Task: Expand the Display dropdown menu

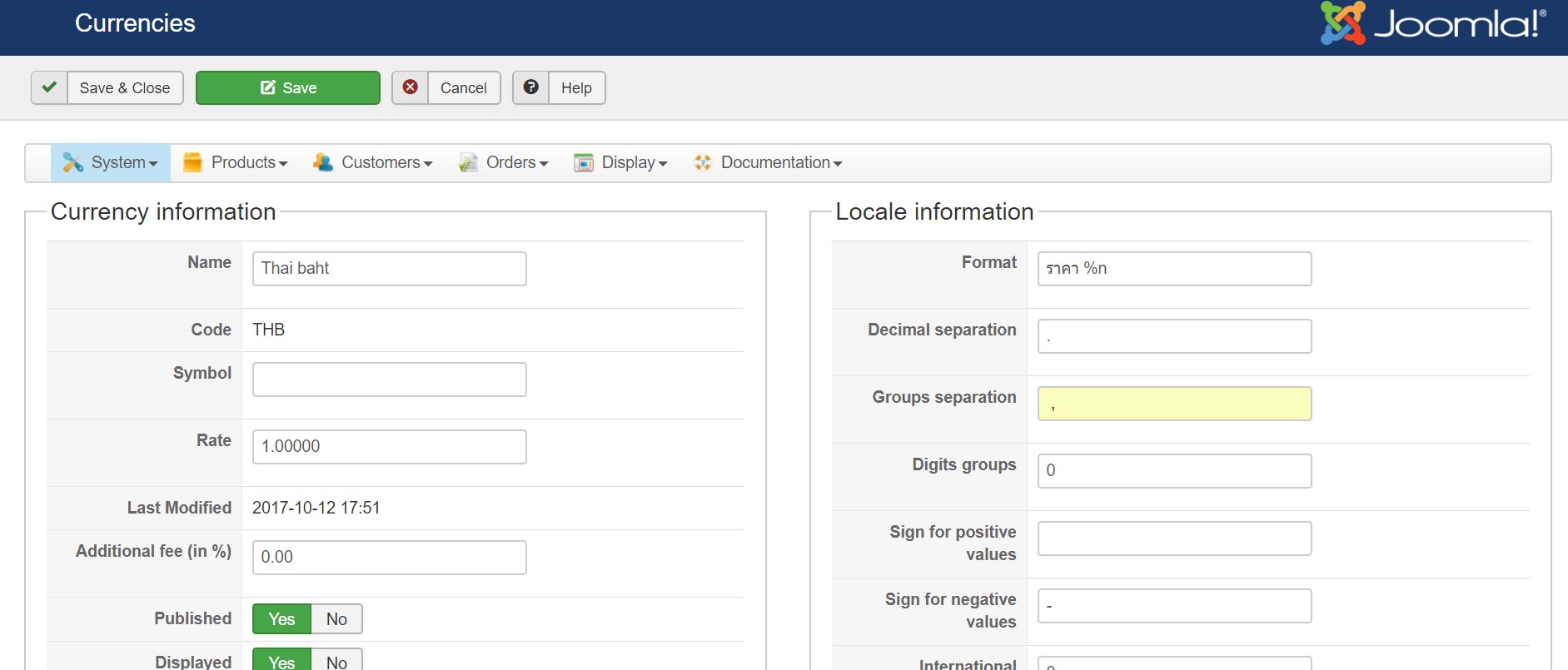Action: [x=634, y=163]
